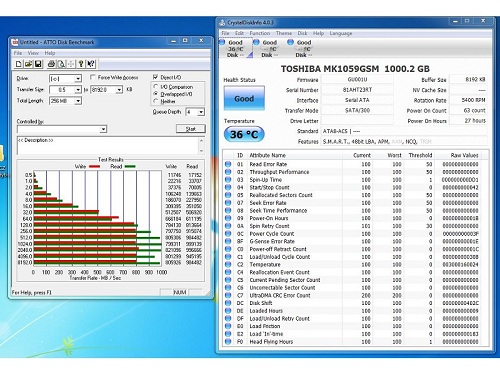Click the Firmware field showing GU001U
The image size is (500, 375).
point(357,79)
